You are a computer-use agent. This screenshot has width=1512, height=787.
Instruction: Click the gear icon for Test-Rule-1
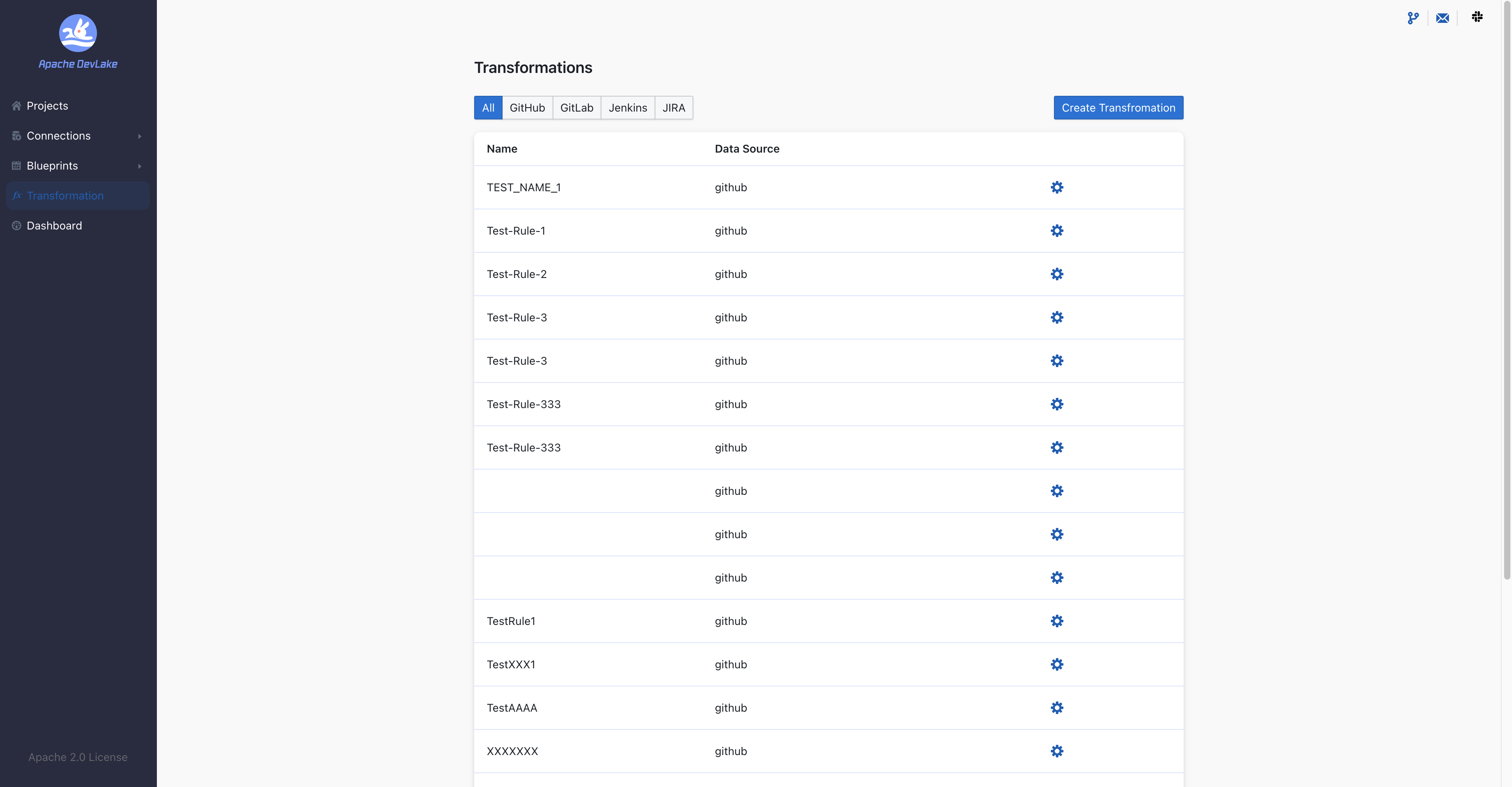click(x=1056, y=231)
